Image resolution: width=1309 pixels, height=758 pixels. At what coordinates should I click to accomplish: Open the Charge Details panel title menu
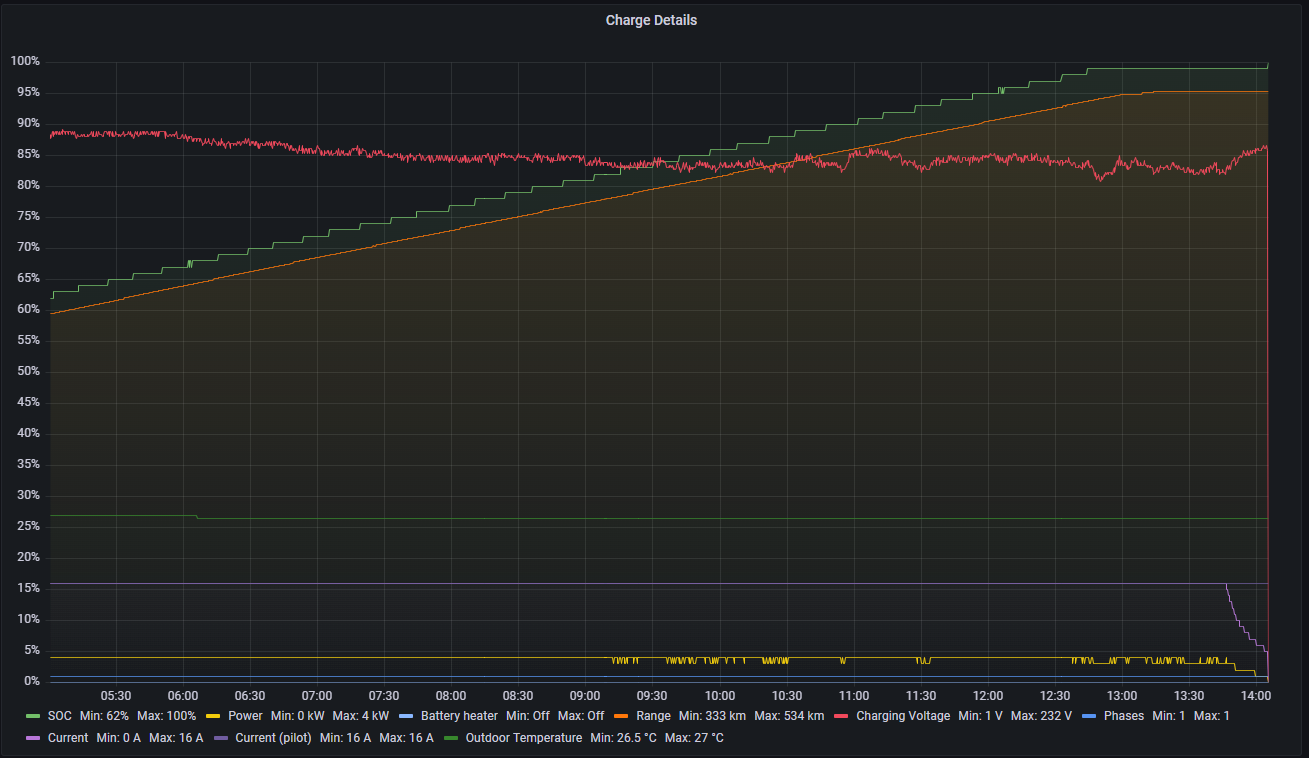(651, 20)
